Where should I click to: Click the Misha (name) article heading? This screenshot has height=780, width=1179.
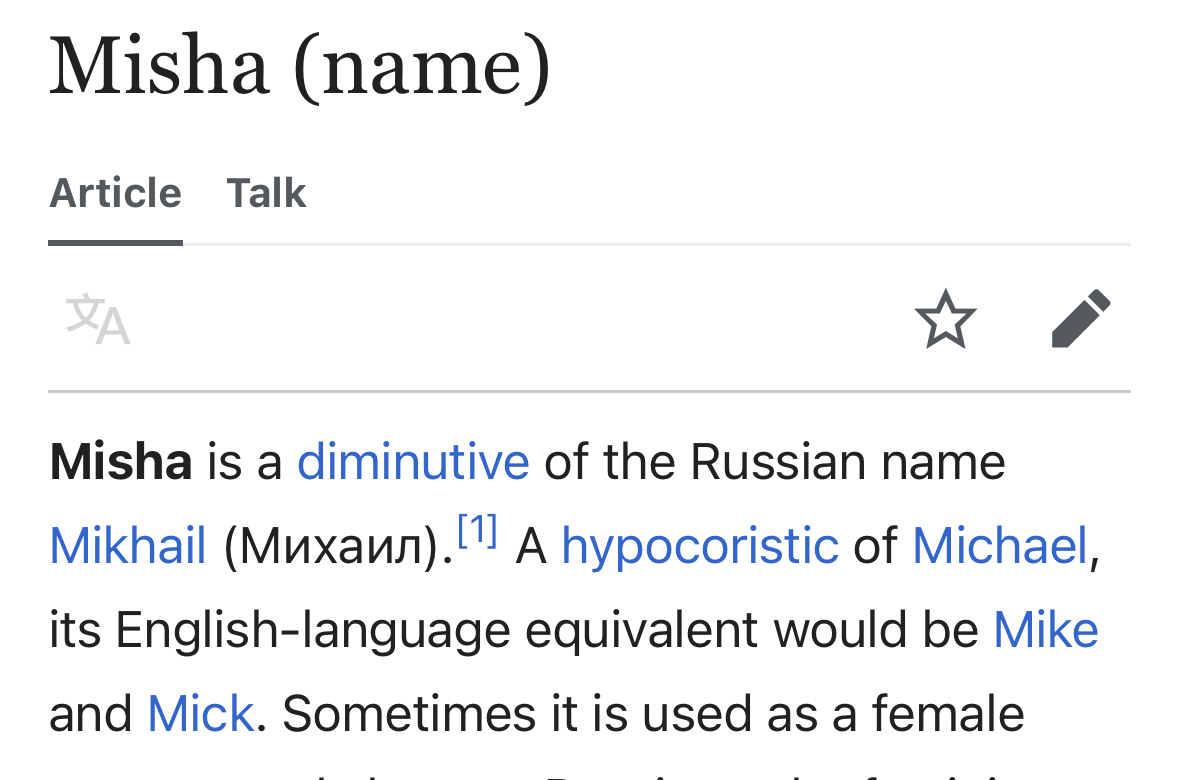coord(300,66)
